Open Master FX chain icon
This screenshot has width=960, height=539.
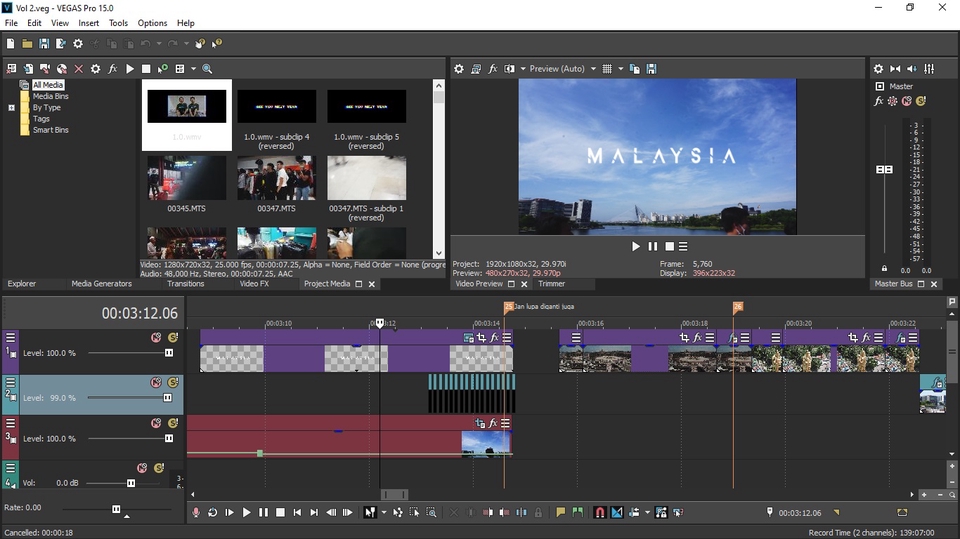pos(879,101)
